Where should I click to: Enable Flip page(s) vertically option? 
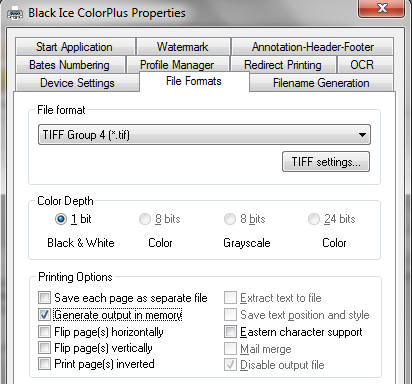(x=44, y=348)
